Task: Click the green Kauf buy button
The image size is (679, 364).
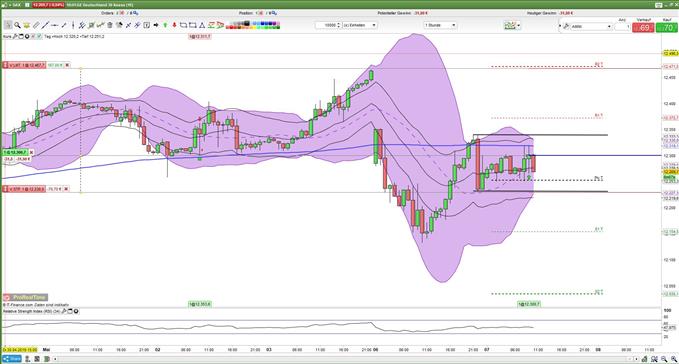Action: point(667,27)
